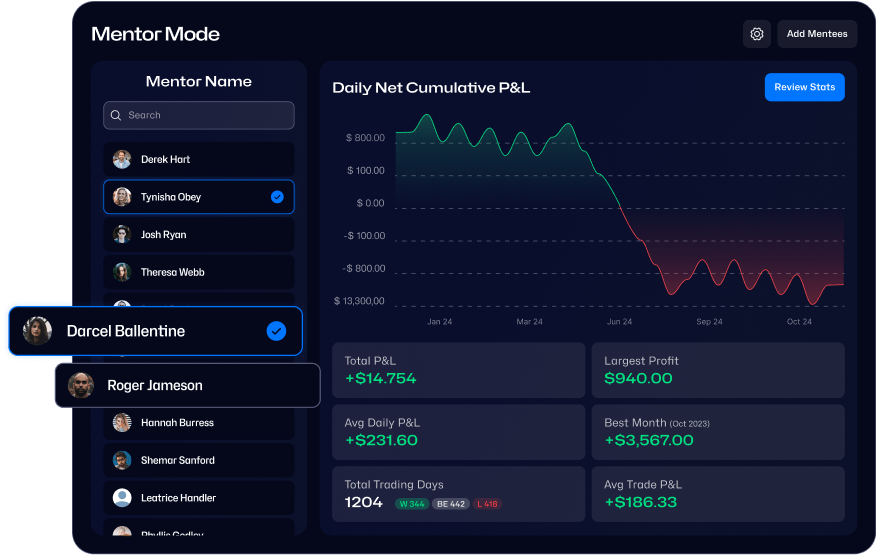Click the magnifier icon in search box
The image size is (876, 555).
116,115
